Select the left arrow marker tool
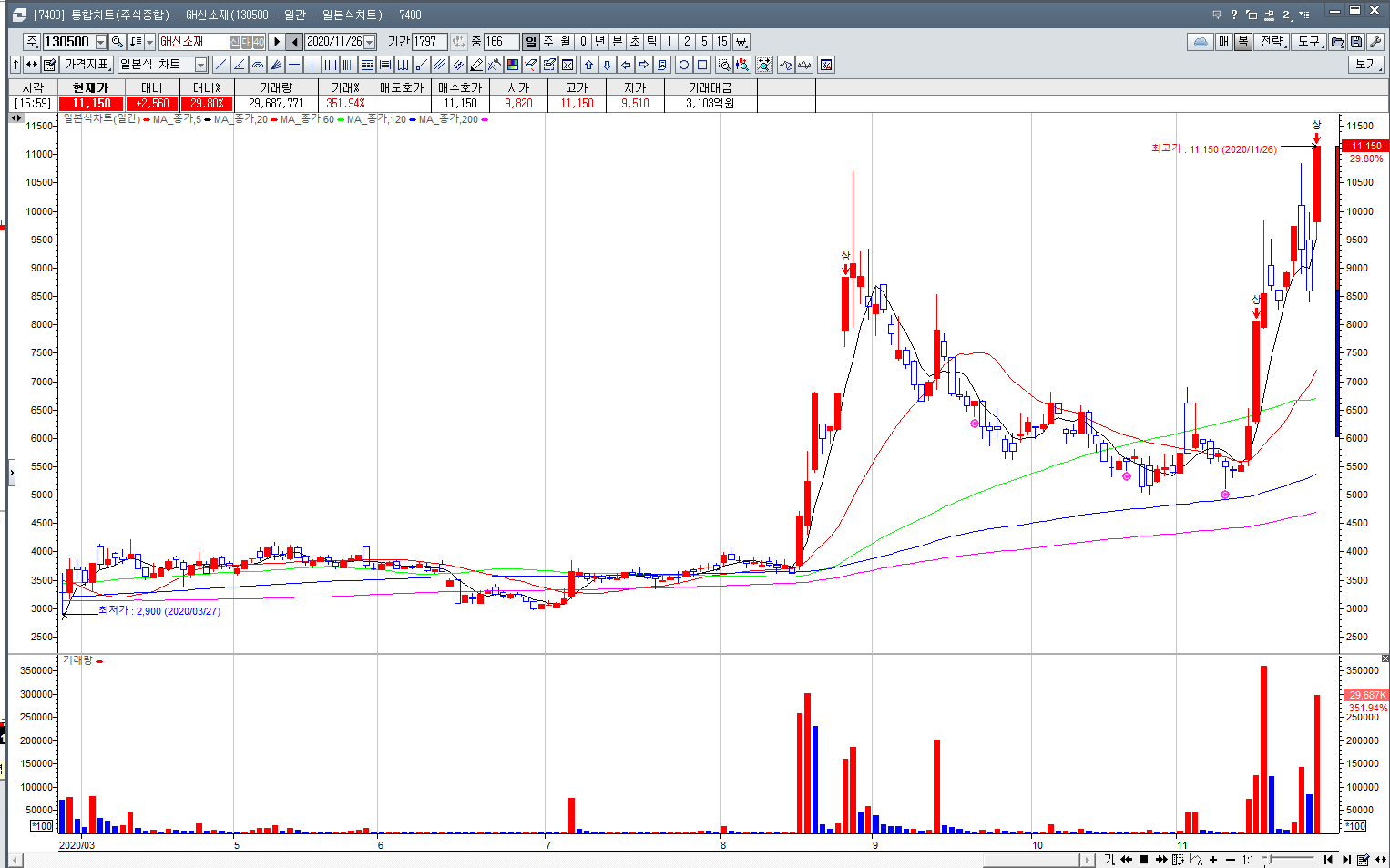Image resolution: width=1390 pixels, height=868 pixels. pyautogui.click(x=626, y=65)
